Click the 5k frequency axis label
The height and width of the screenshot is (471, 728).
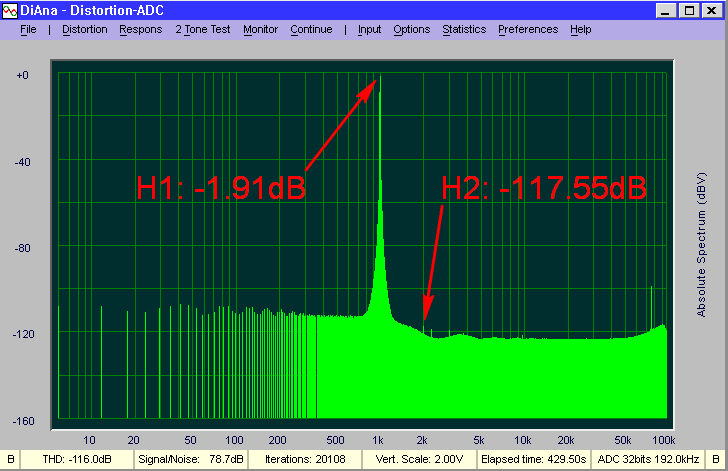[x=479, y=440]
